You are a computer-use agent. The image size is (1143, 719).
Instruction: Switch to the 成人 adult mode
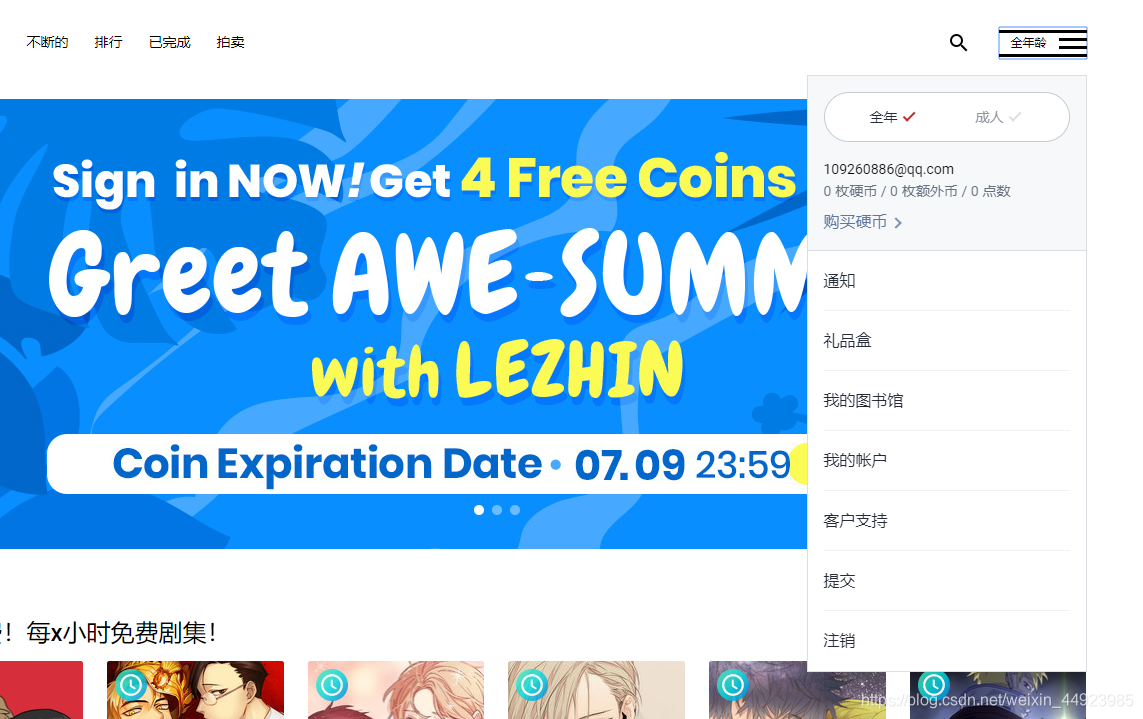[x=998, y=117]
